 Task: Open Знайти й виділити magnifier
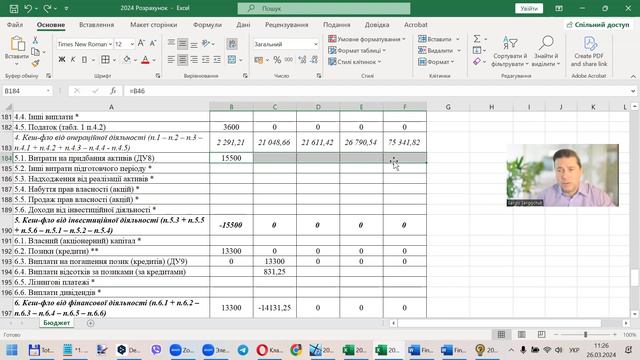coord(546,51)
